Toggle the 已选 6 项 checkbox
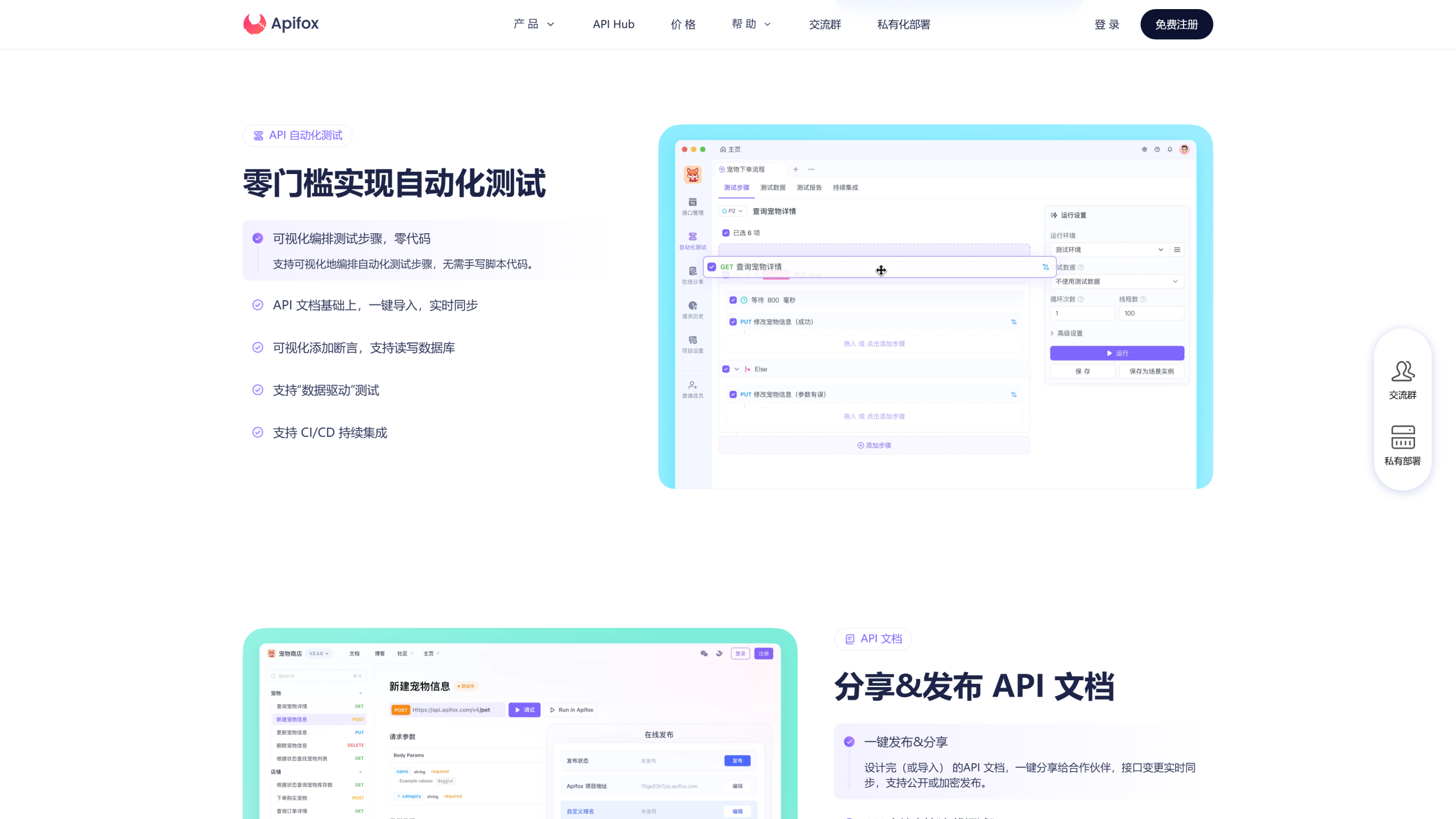1456x819 pixels. point(726,233)
